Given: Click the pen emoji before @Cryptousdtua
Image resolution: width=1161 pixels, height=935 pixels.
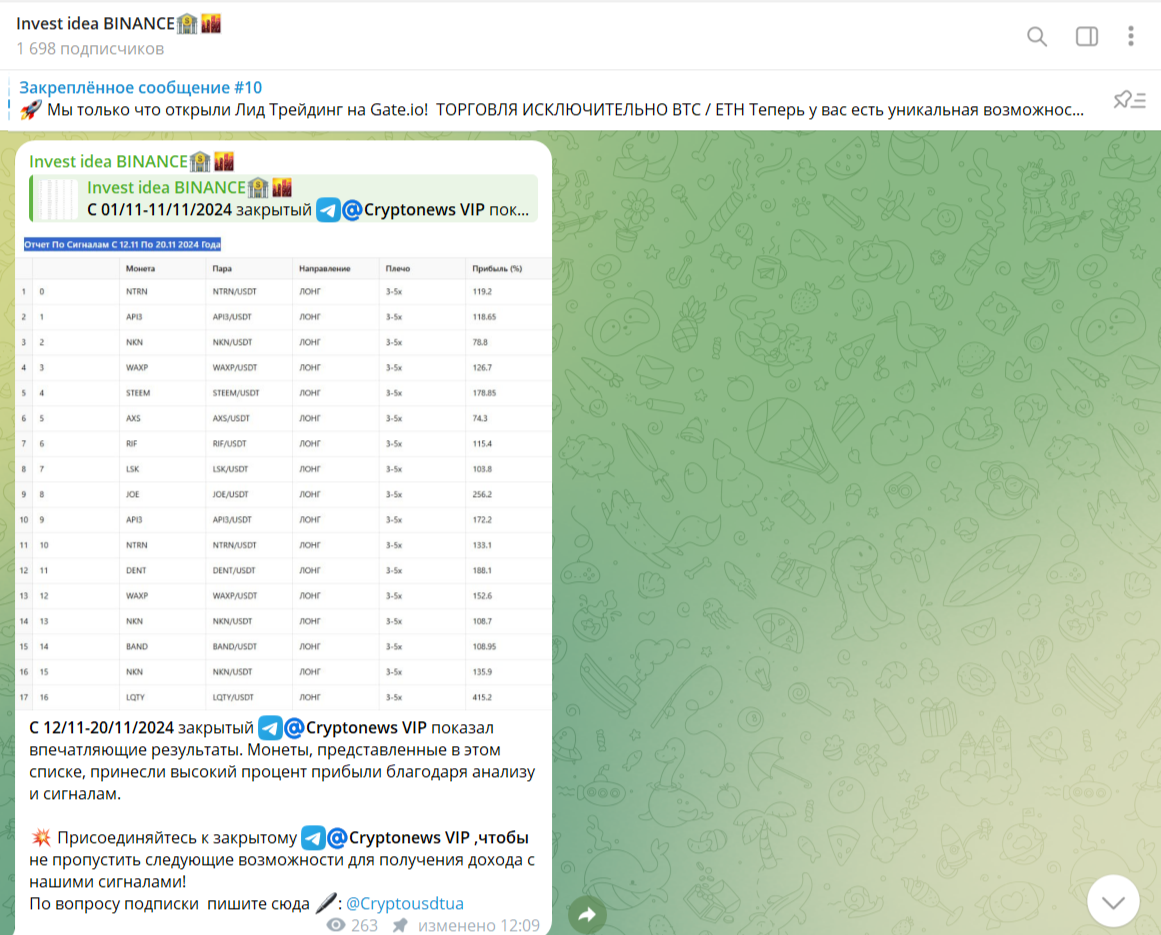Looking at the screenshot, I should click(326, 903).
